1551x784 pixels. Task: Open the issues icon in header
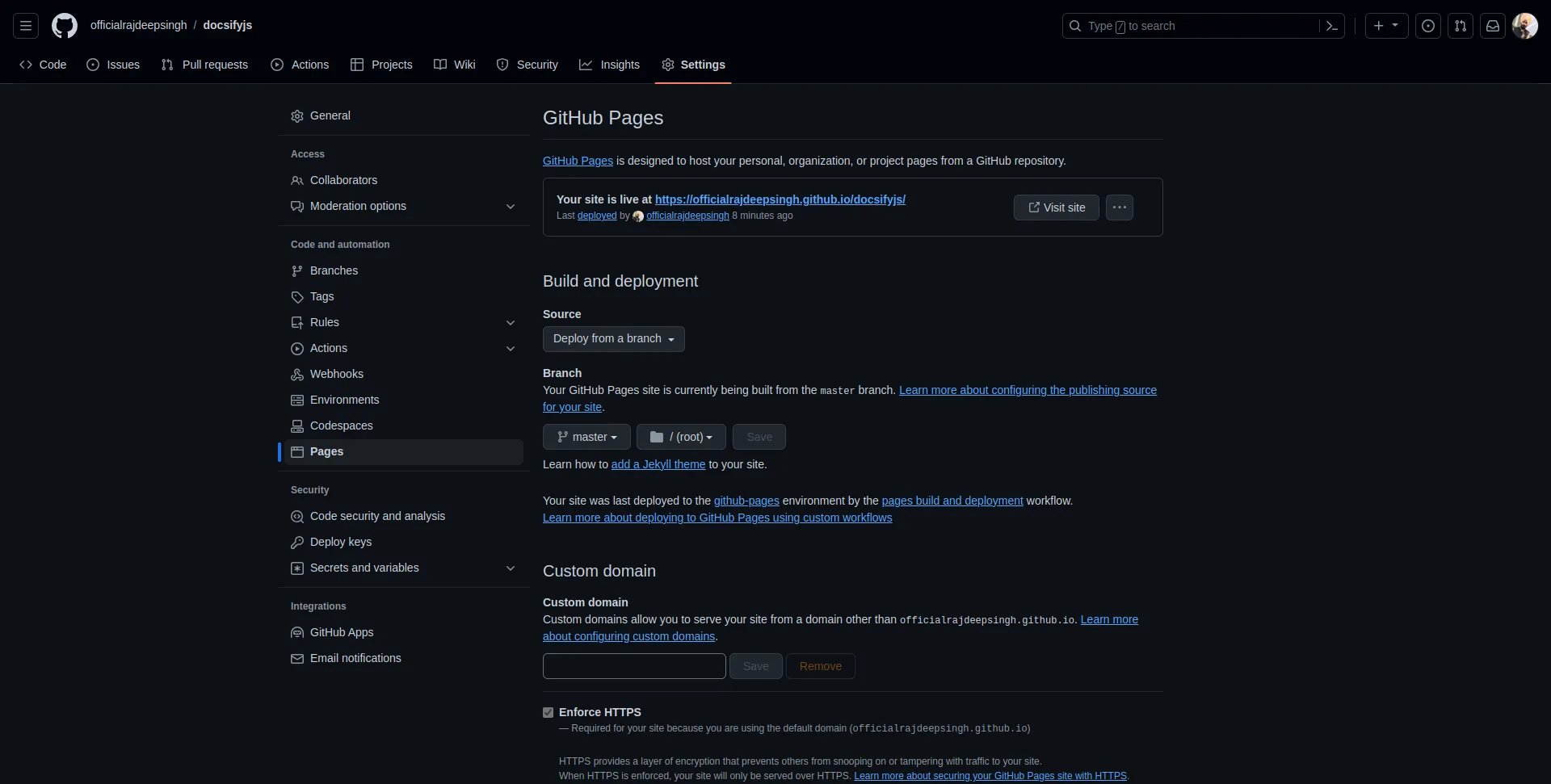[x=1427, y=26]
